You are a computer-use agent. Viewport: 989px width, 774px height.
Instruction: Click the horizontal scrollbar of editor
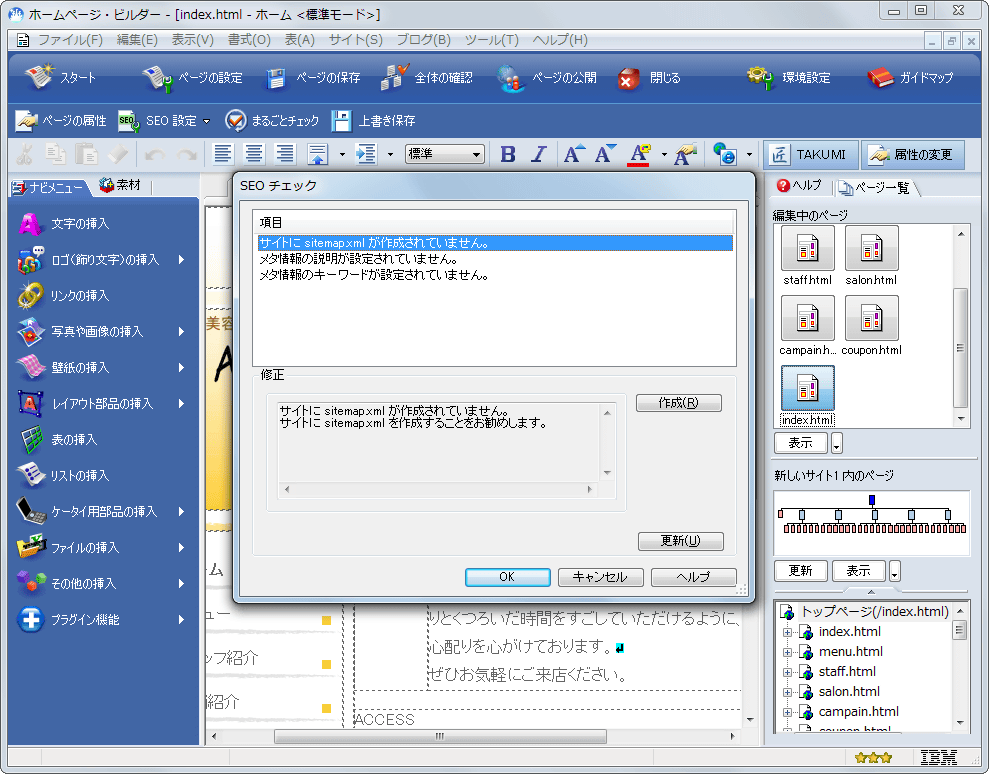point(440,736)
